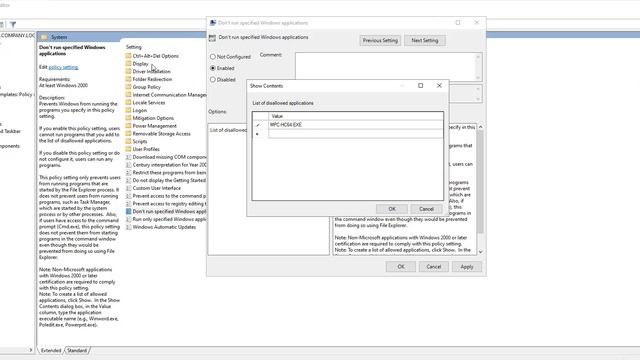Click the empty new value row cell

356,133
